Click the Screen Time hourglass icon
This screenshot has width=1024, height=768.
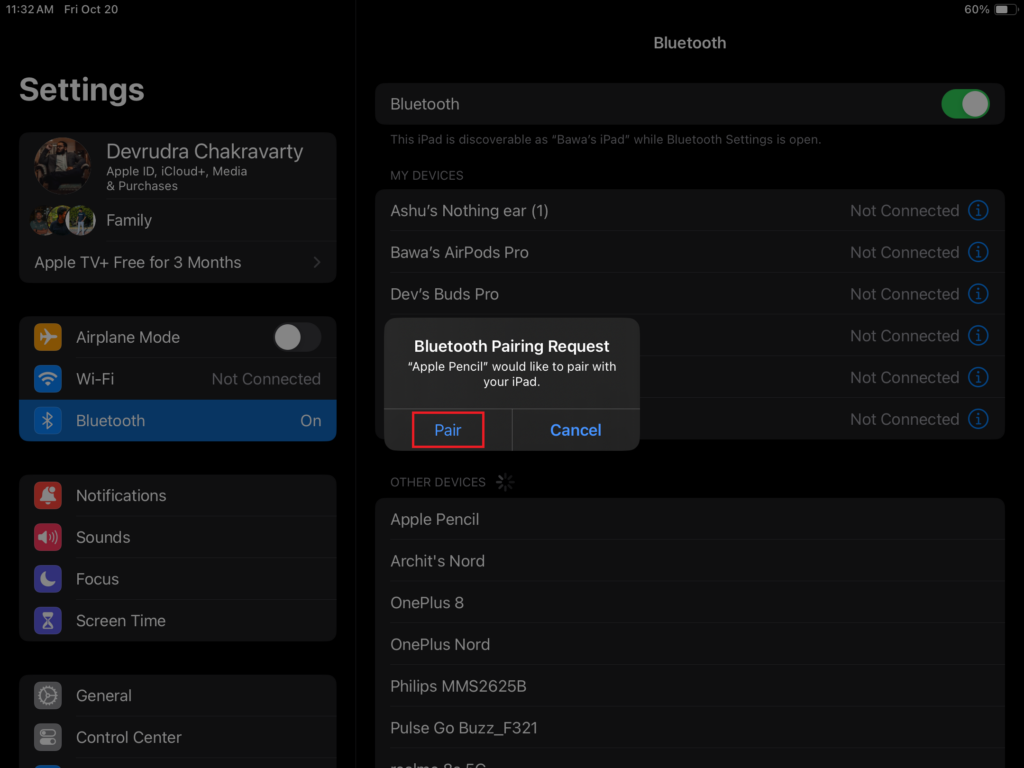(48, 621)
